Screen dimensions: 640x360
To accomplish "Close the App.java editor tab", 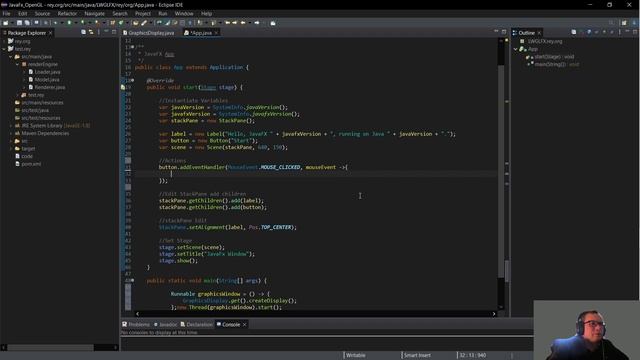I will pos(216,33).
